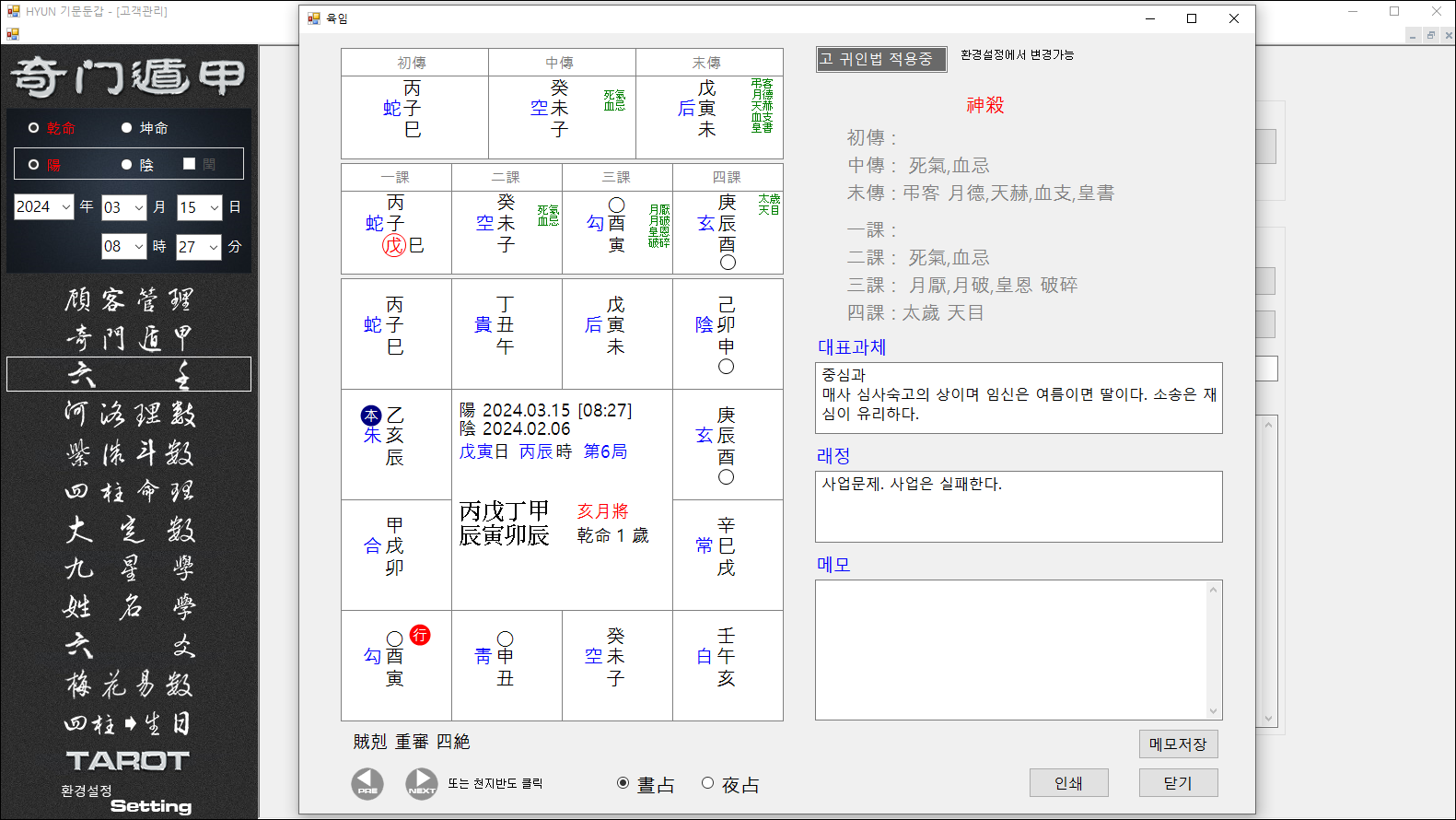Open 奇門遁甲 sidebar menu

129,338
